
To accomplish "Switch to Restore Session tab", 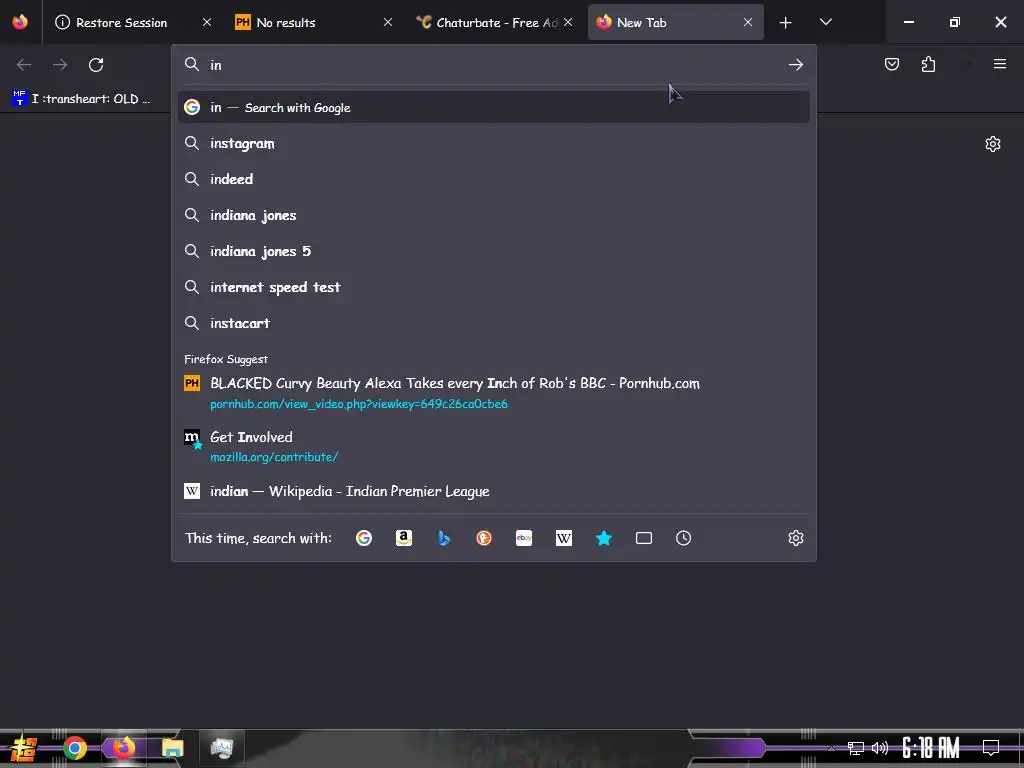I will pyautogui.click(x=131, y=23).
